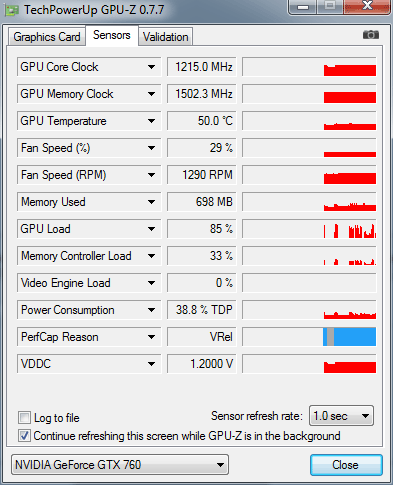Select the Sensors tab
This screenshot has height=485, width=393.
coord(112,35)
